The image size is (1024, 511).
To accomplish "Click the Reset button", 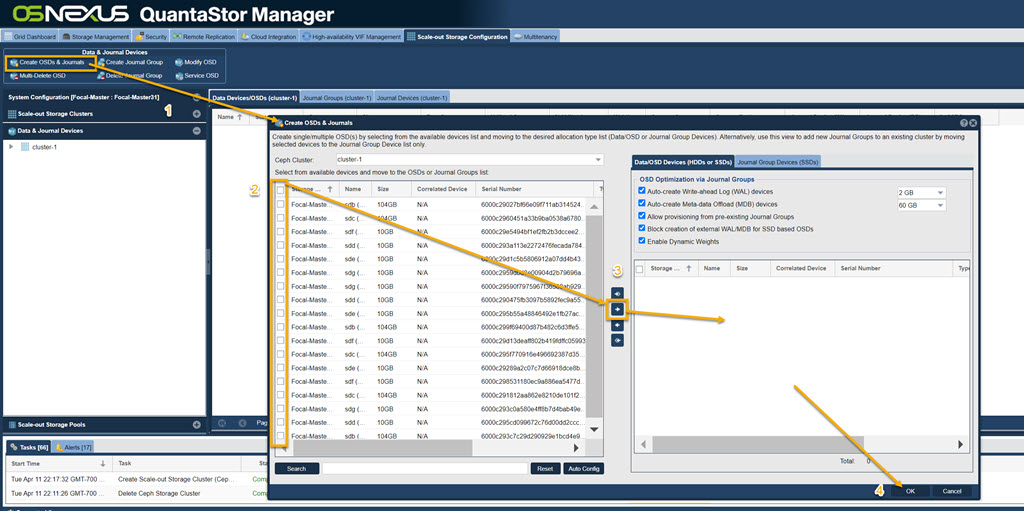I will pos(545,469).
